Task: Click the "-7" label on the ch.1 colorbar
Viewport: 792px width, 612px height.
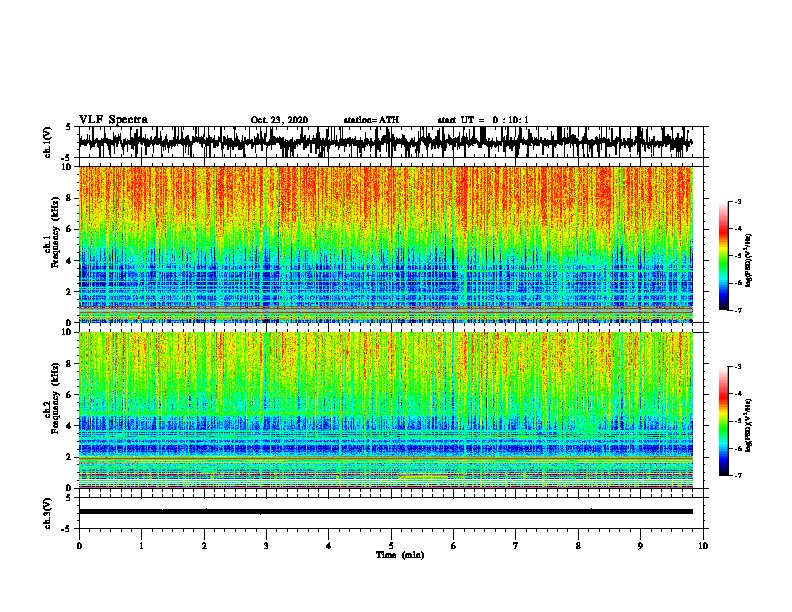Action: coord(738,310)
